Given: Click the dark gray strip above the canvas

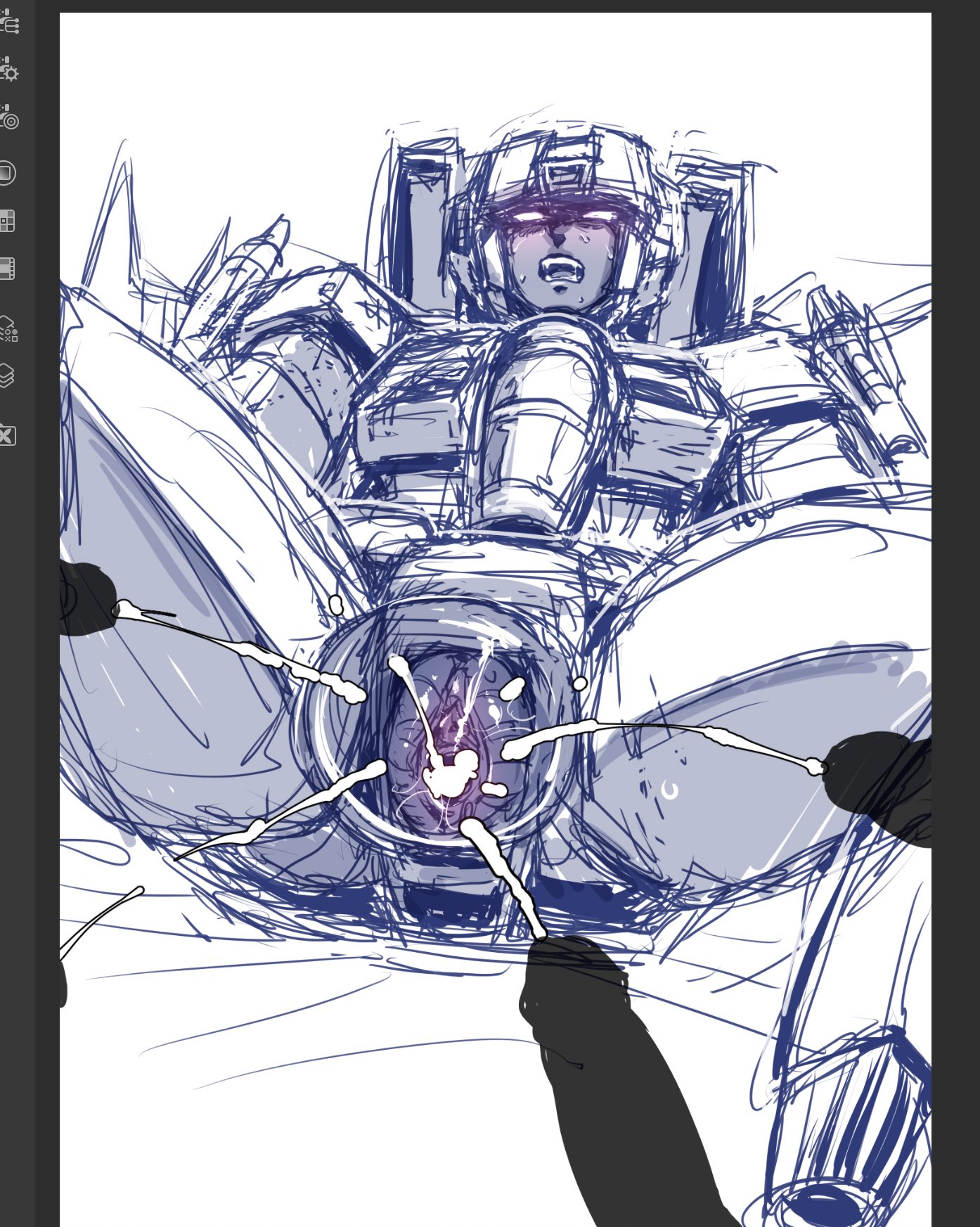Looking at the screenshot, I should (x=492, y=6).
